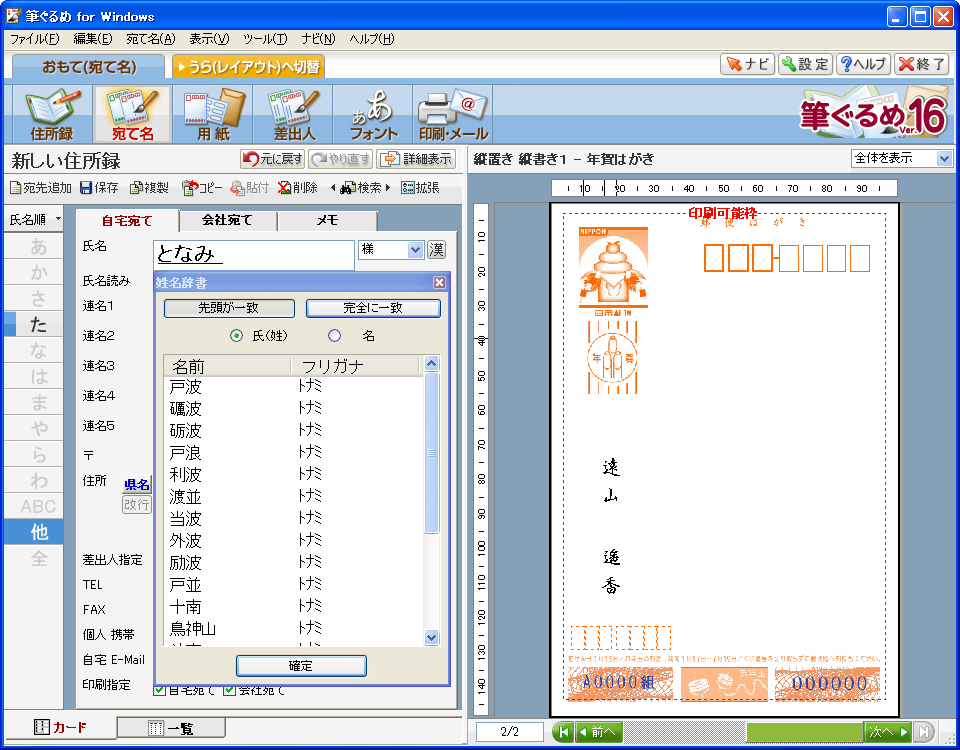Open the 用紙 paper selection tool
This screenshot has width=960, height=750.
(212, 114)
